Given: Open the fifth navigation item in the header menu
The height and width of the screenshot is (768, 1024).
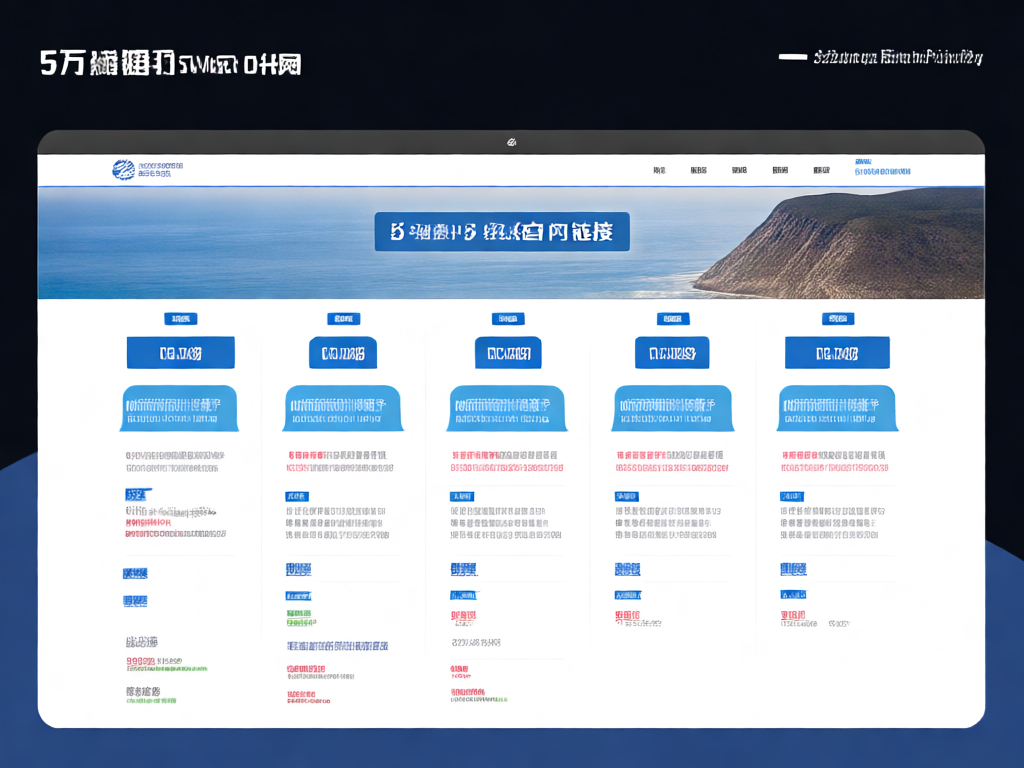Looking at the screenshot, I should click(821, 171).
